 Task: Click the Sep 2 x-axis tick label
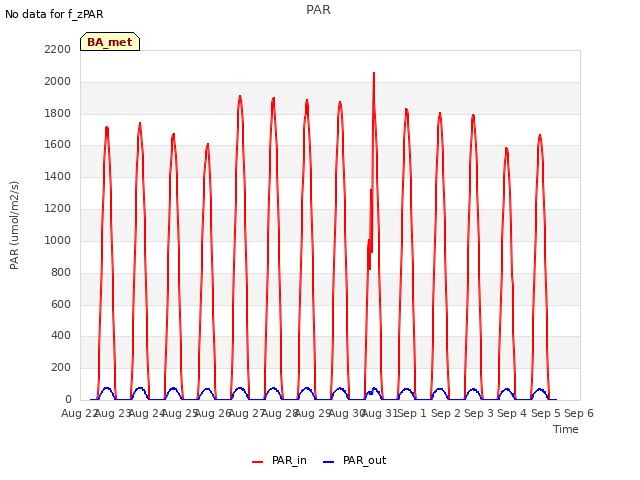click(446, 413)
